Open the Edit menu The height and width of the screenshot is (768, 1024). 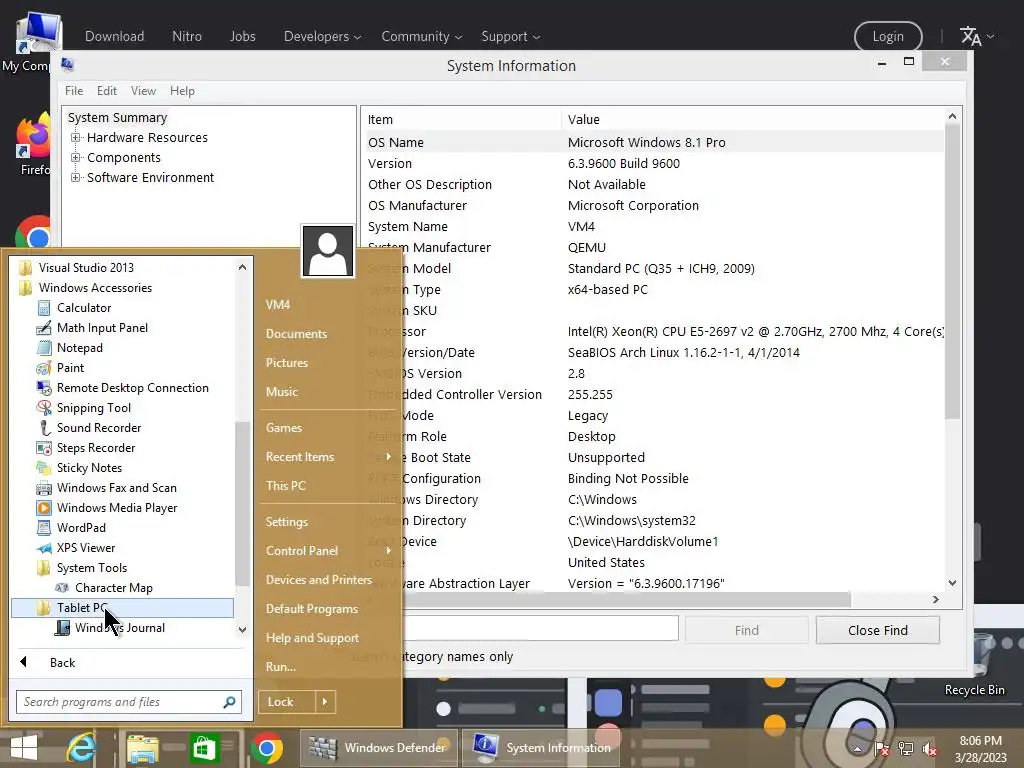click(x=106, y=91)
